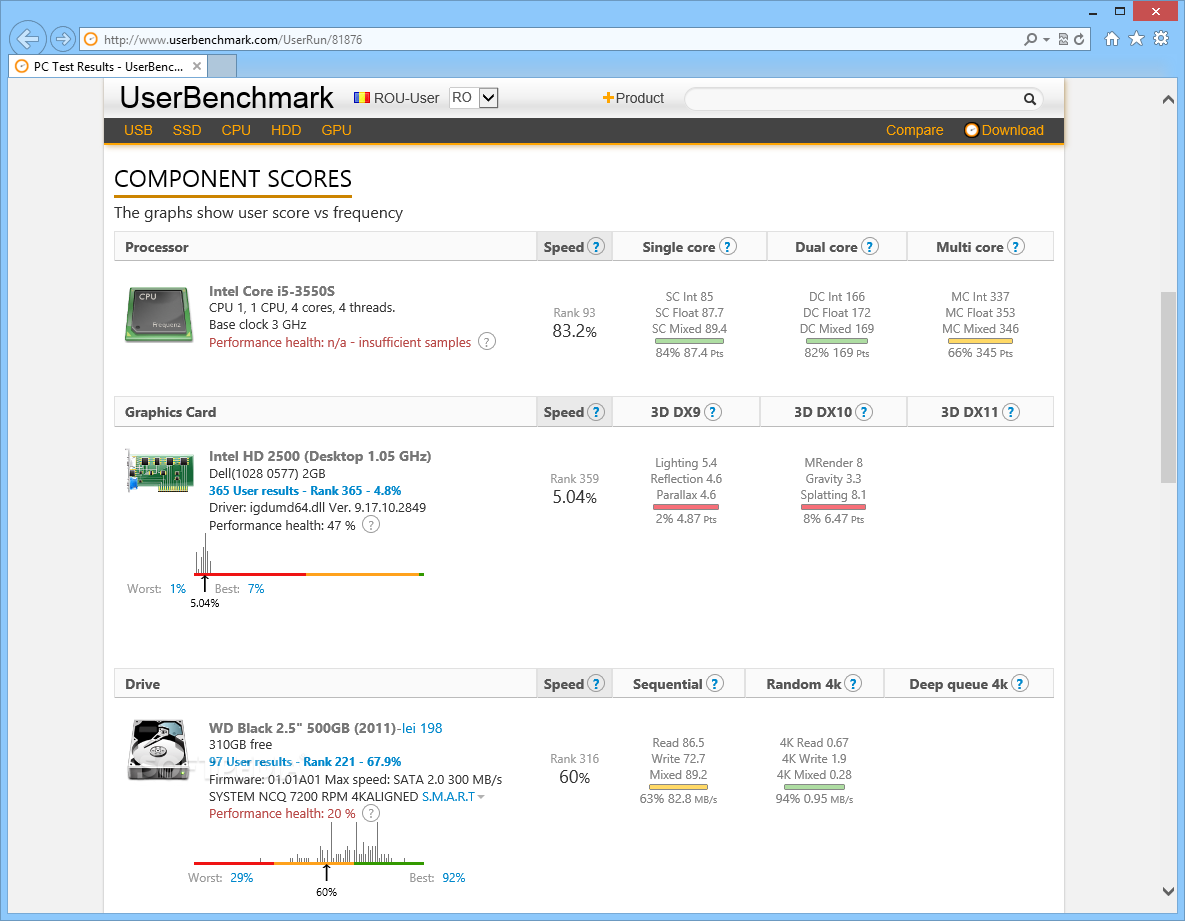The image size is (1185, 921).
Task: Open a new browser tab
Action: [x=222, y=66]
